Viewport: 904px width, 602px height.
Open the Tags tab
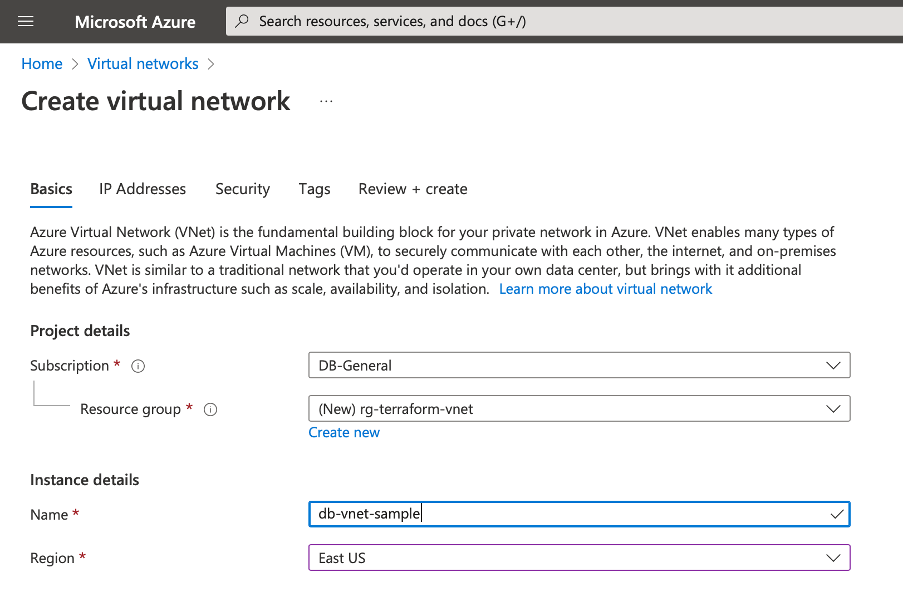(x=314, y=189)
